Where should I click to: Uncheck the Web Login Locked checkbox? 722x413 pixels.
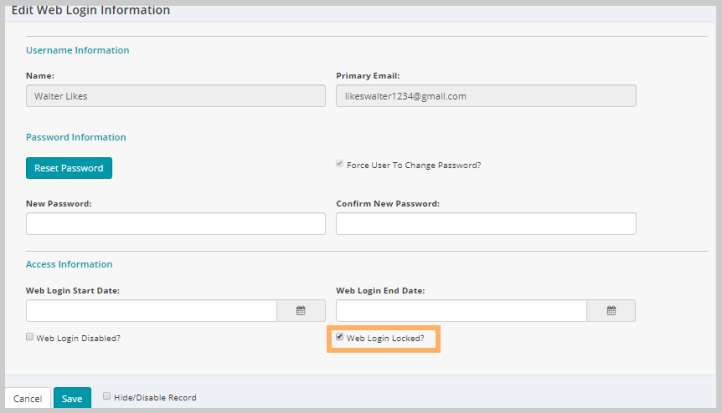click(x=340, y=337)
